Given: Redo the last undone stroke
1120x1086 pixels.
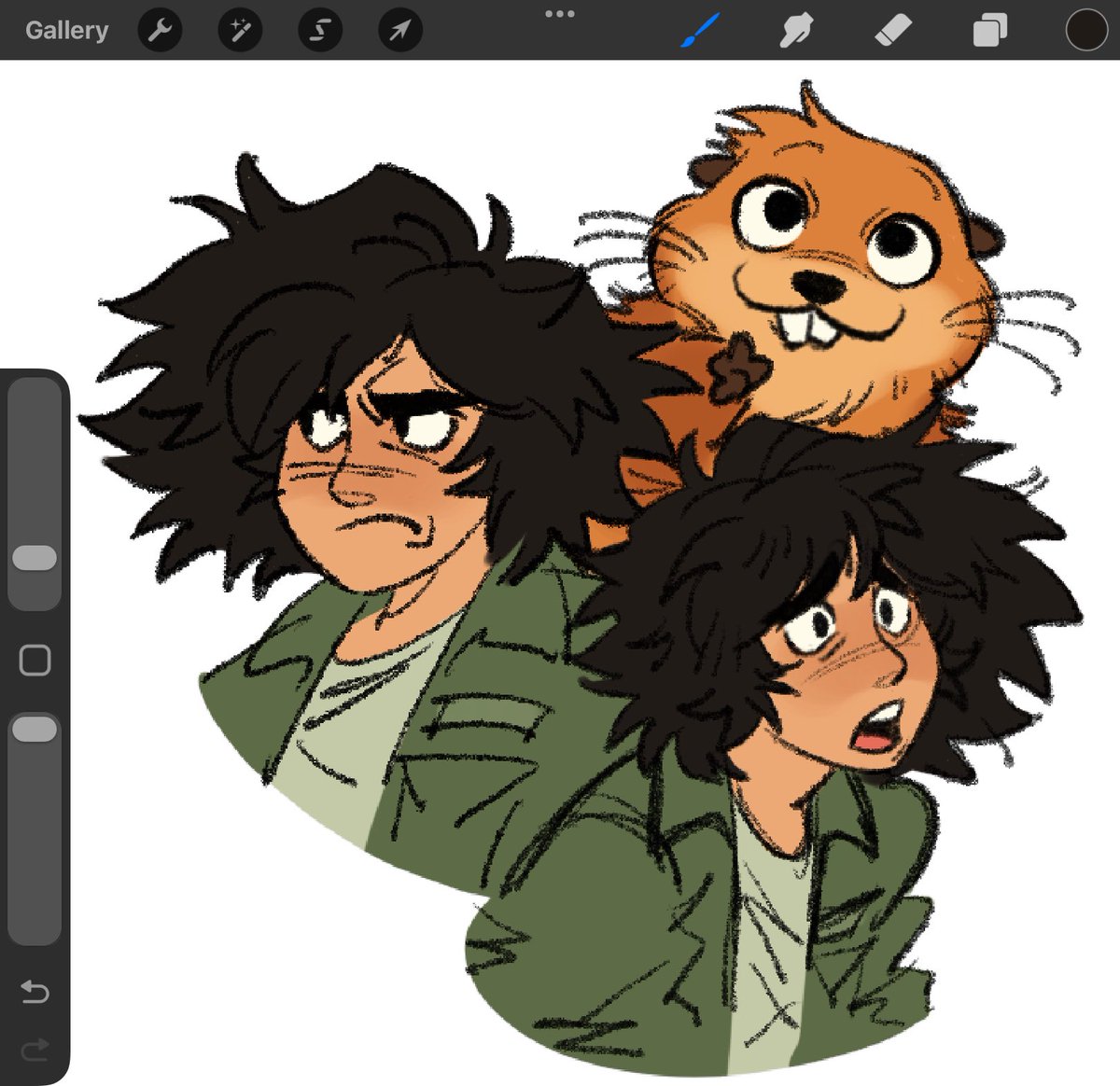Looking at the screenshot, I should pos(35,1051).
